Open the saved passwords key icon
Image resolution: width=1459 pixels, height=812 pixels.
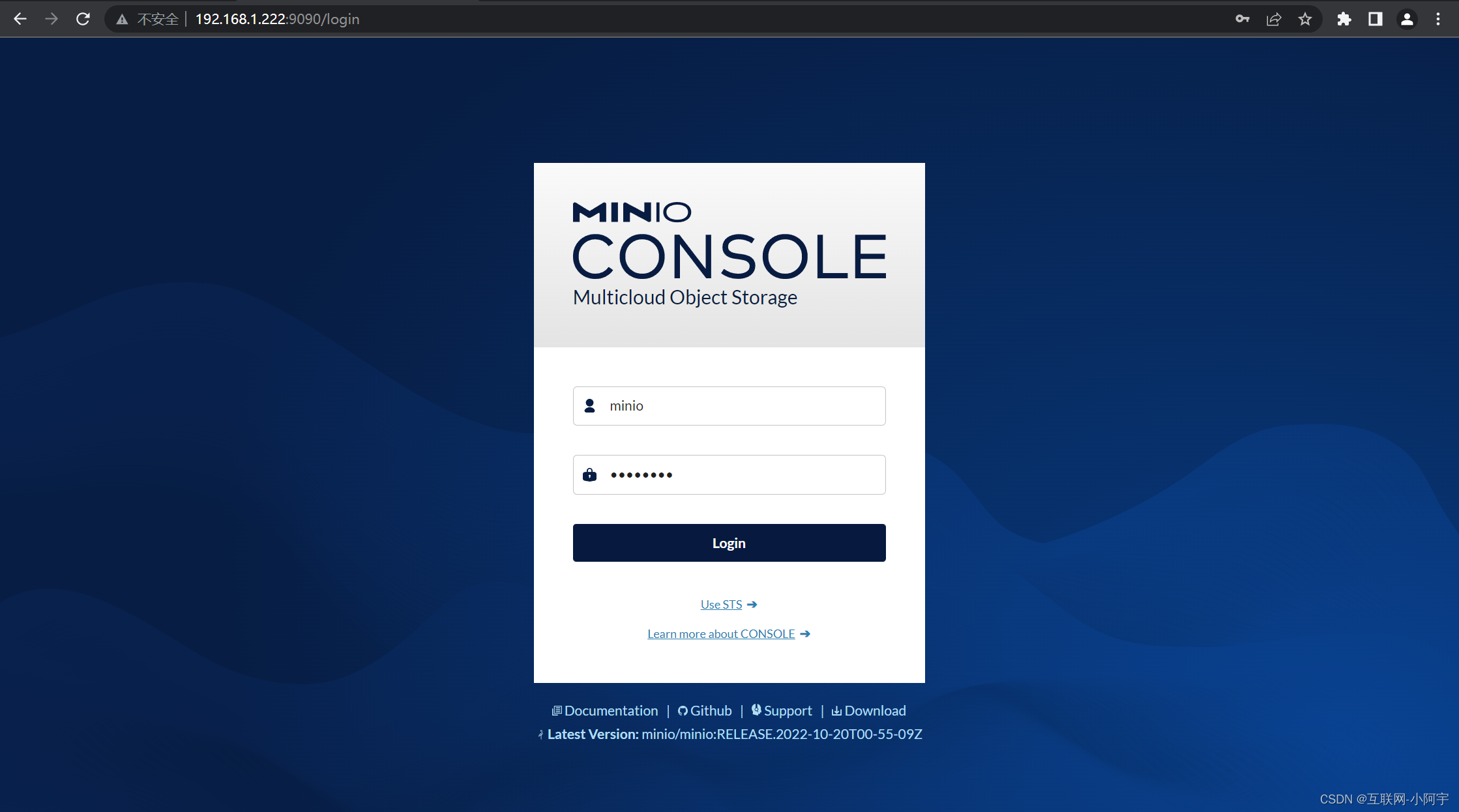pos(1242,19)
